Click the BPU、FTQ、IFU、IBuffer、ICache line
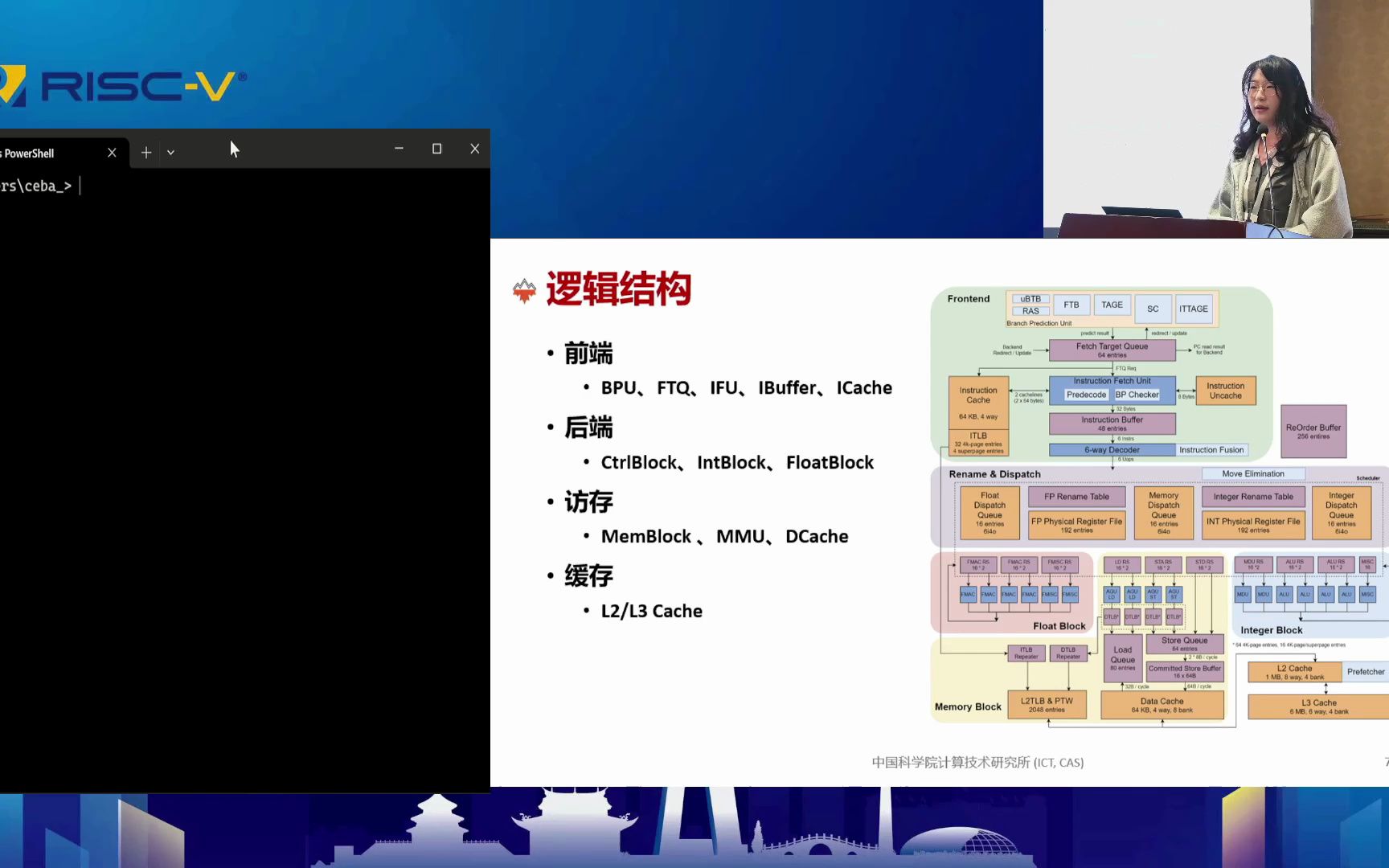This screenshot has height=868, width=1389. tap(747, 388)
